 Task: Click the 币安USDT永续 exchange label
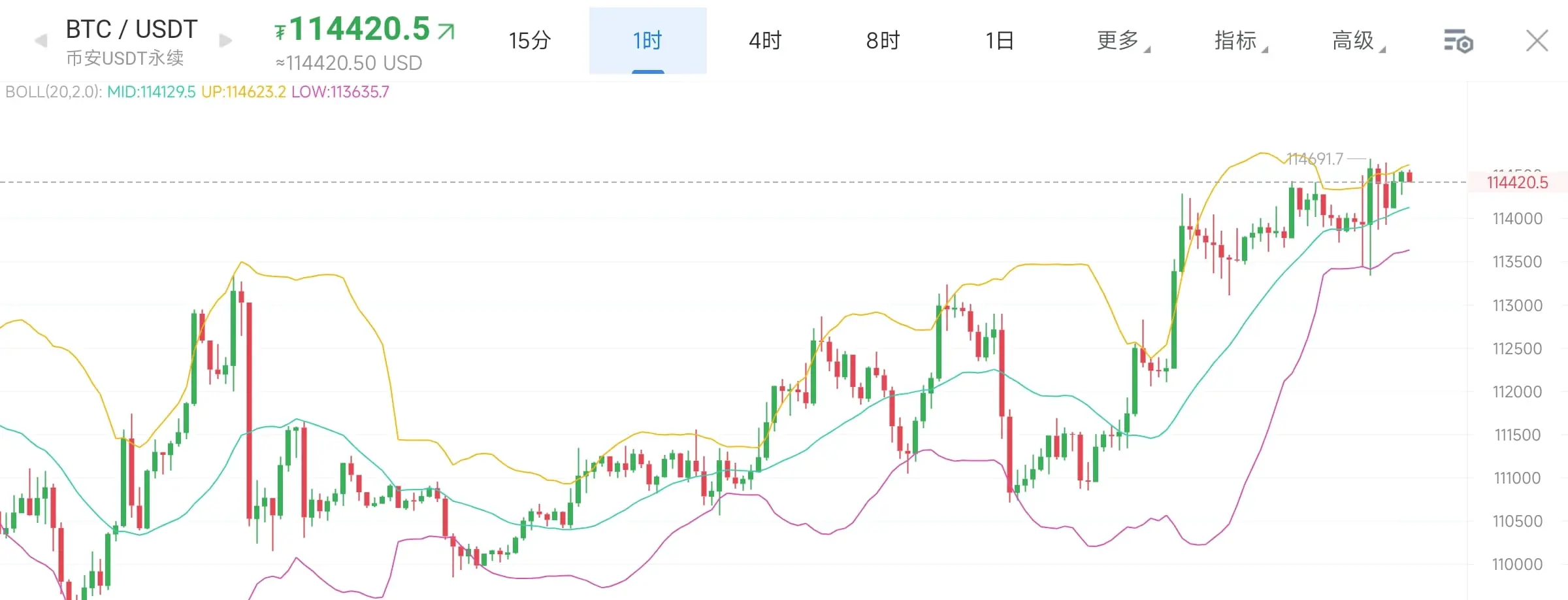point(125,58)
